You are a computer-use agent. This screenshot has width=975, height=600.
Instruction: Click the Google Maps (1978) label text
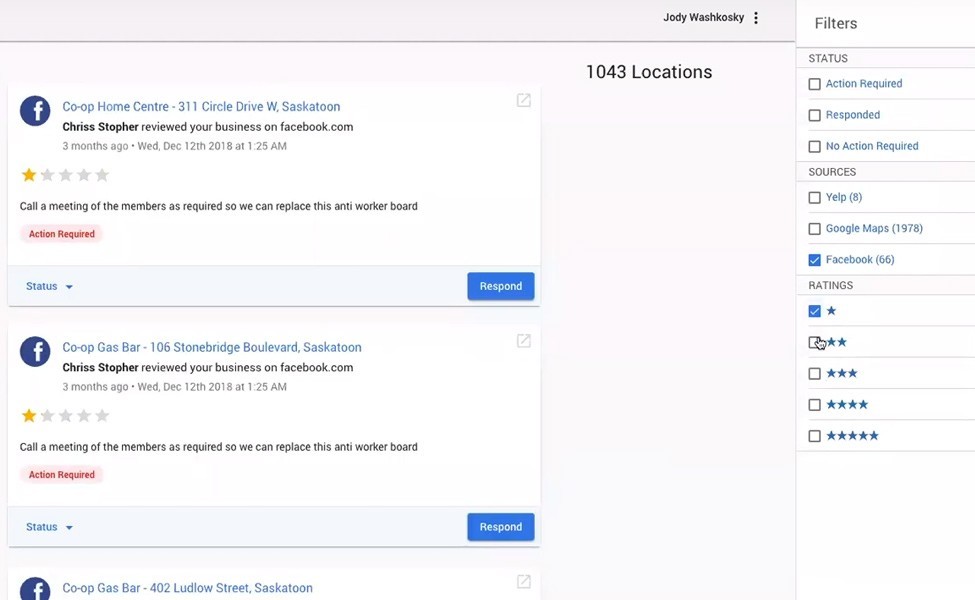(x=874, y=228)
